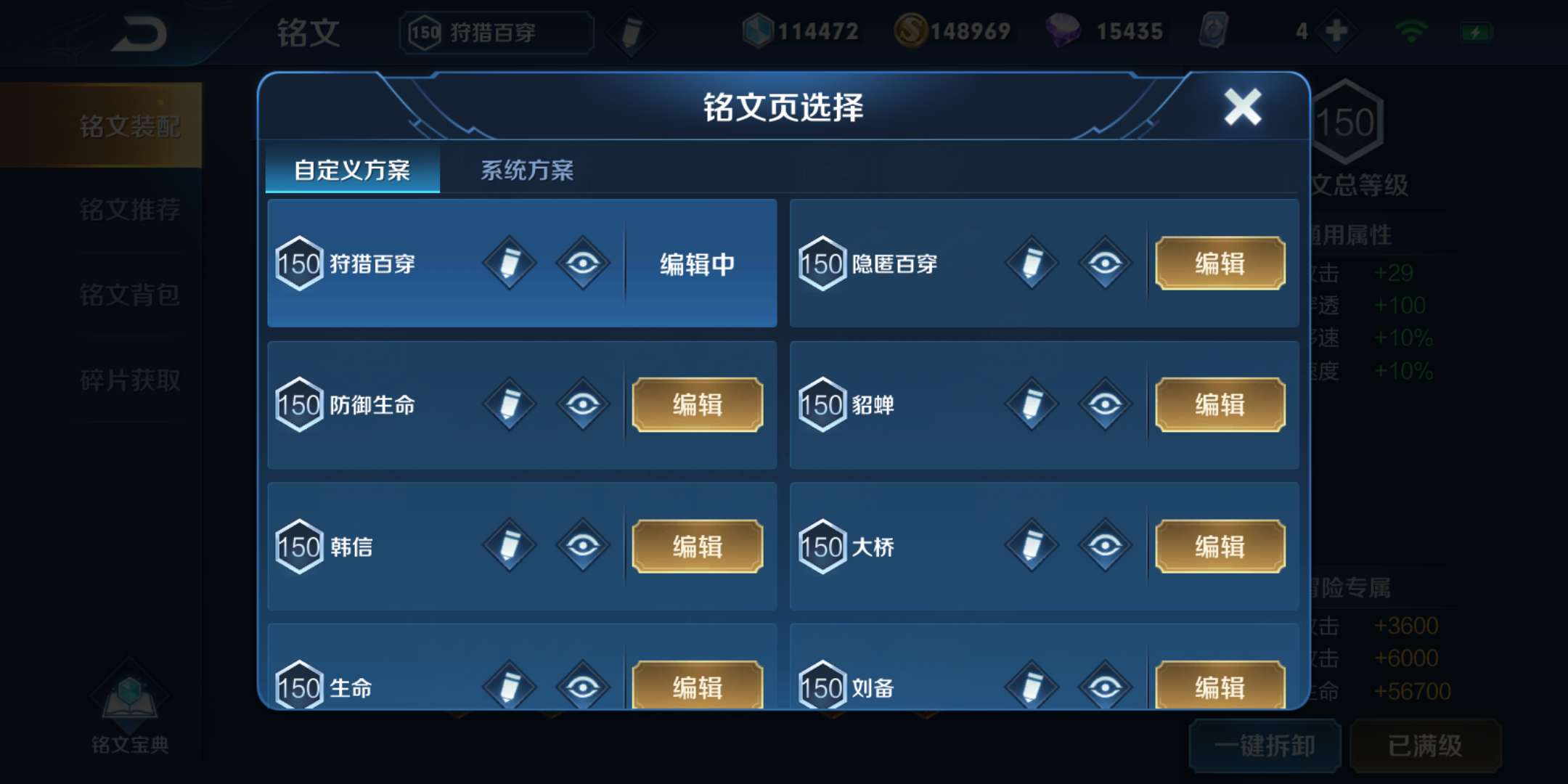Open the 狩猎百穿 page selector in header
The width and height of the screenshot is (1568, 784).
tap(497, 33)
